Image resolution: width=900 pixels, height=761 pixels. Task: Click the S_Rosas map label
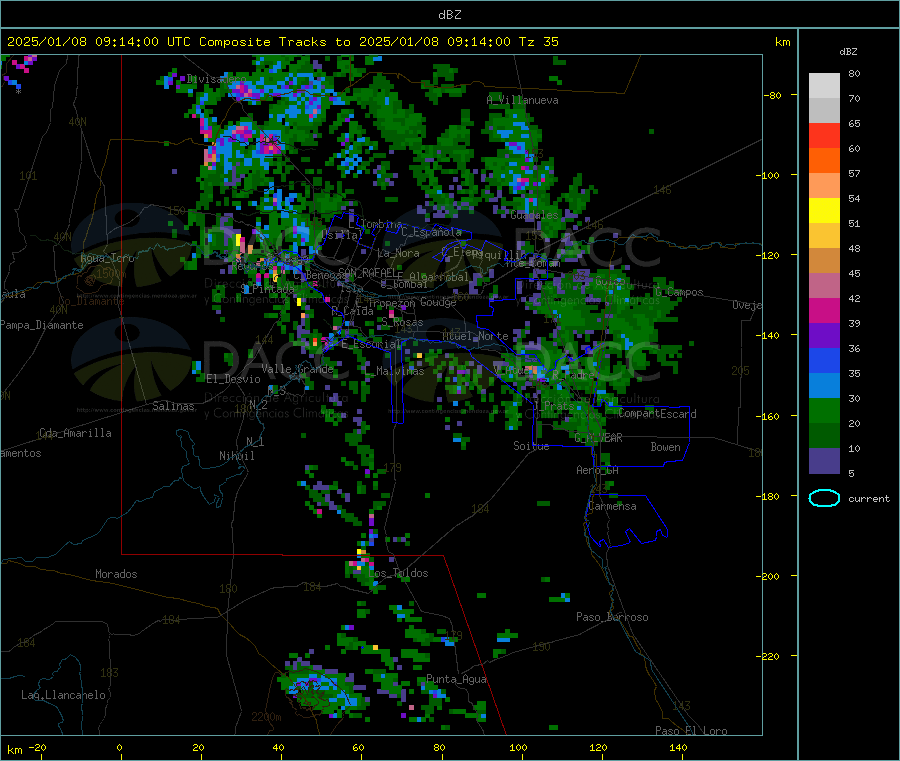click(x=401, y=323)
